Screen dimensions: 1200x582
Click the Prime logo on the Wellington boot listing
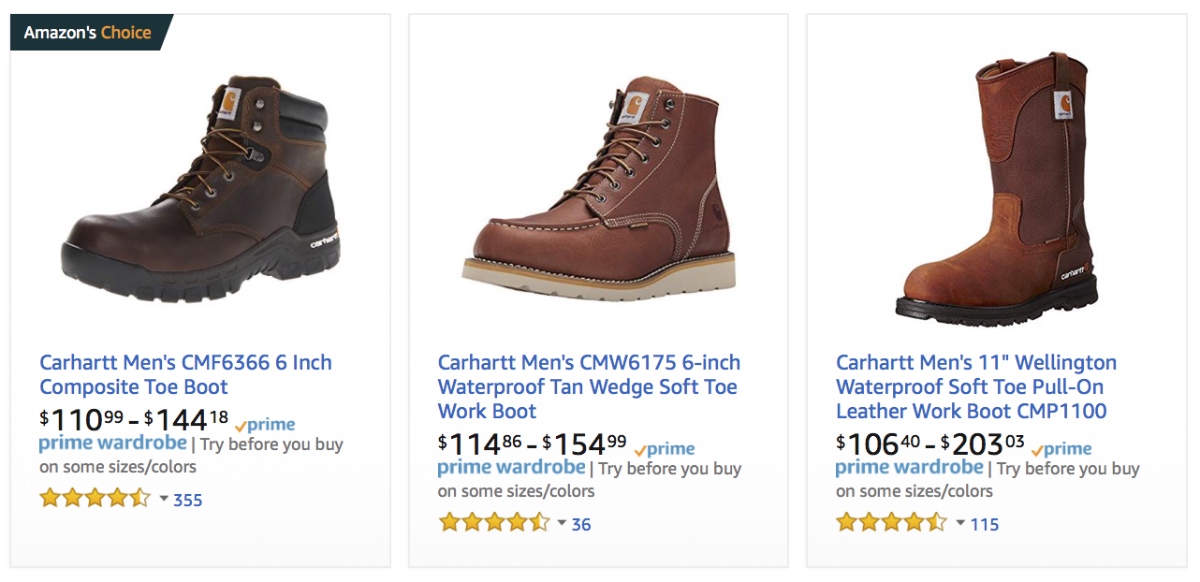[x=1062, y=449]
